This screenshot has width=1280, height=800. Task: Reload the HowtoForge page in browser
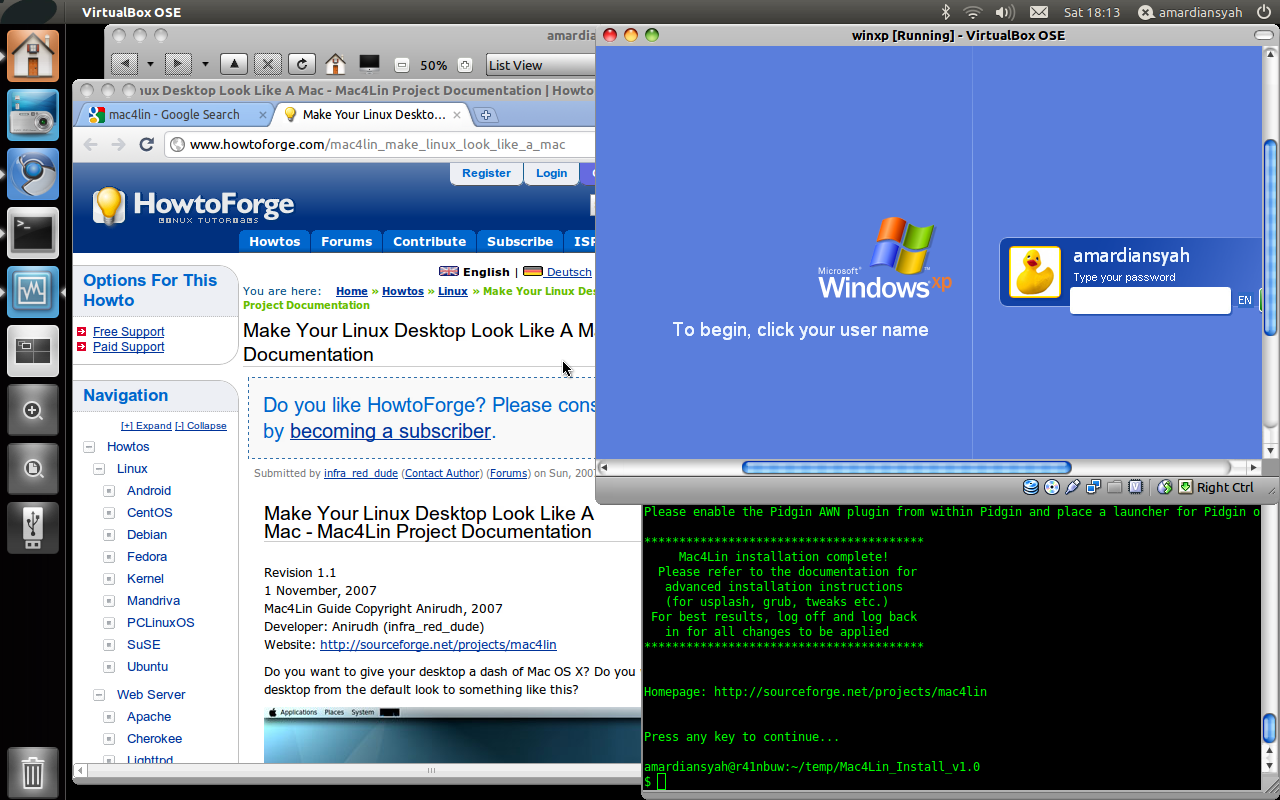(x=146, y=144)
